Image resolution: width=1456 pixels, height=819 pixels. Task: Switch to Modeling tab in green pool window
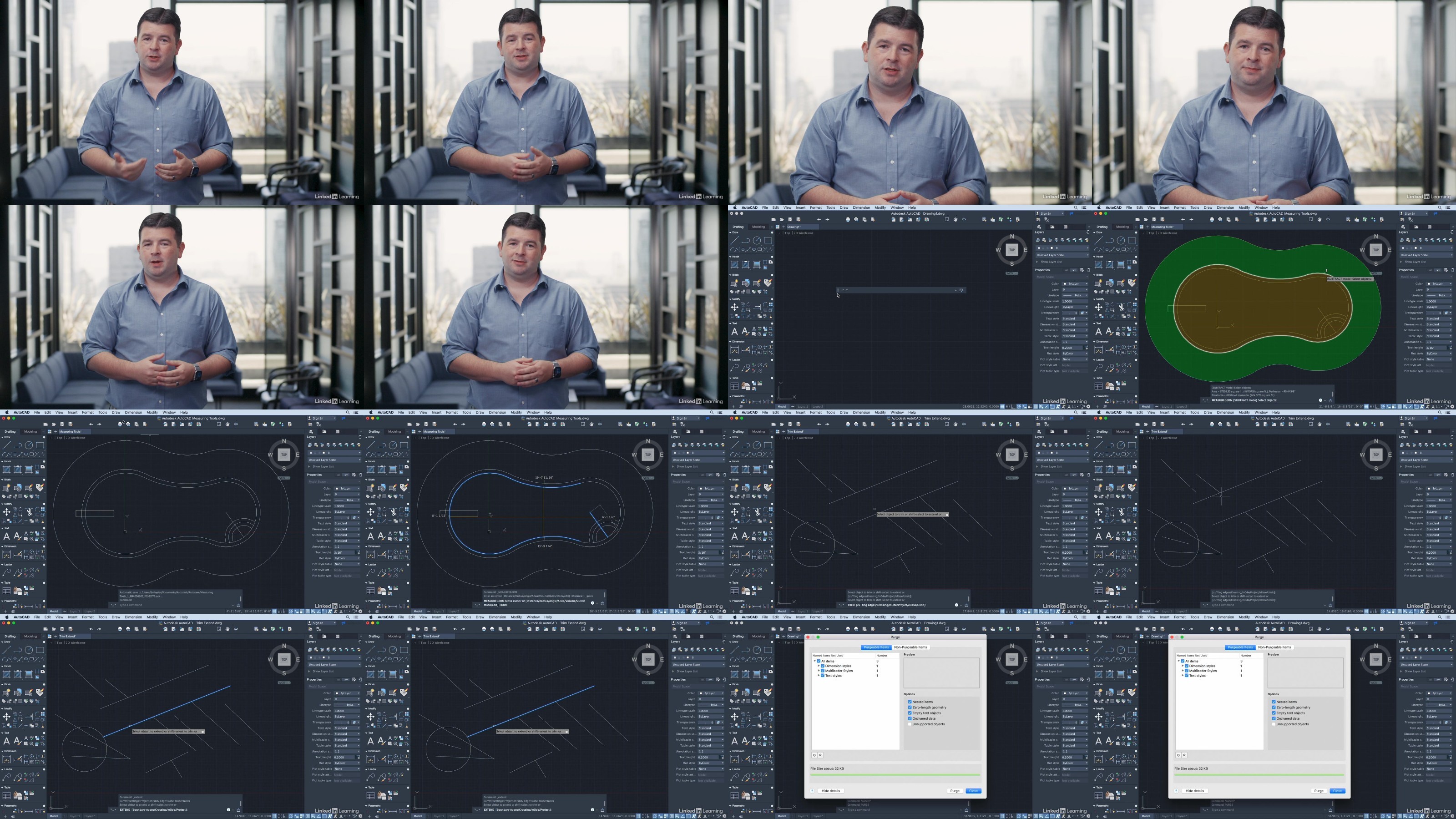pos(1122,227)
